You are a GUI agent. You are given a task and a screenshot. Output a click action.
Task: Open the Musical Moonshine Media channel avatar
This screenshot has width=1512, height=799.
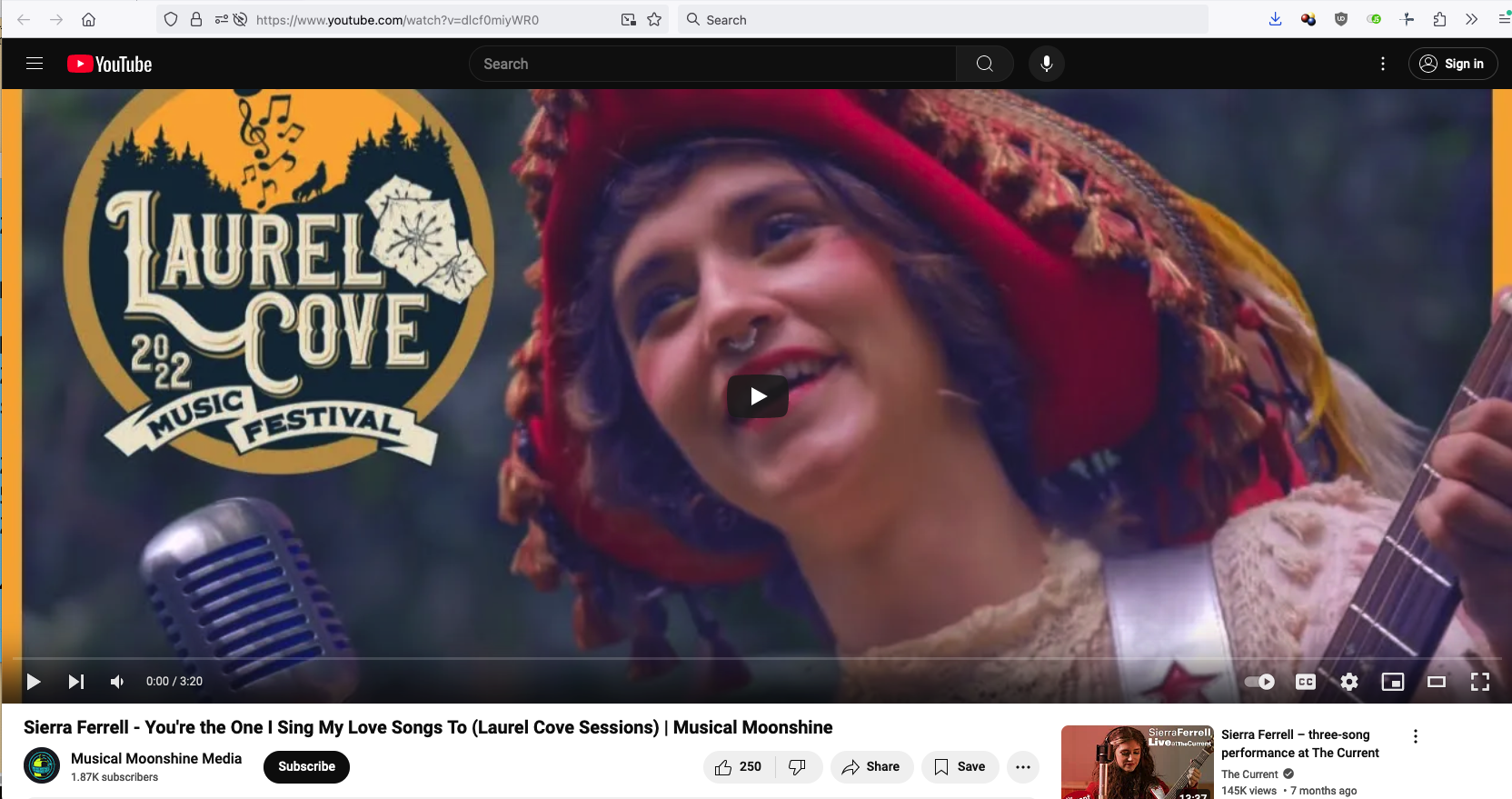(x=42, y=765)
